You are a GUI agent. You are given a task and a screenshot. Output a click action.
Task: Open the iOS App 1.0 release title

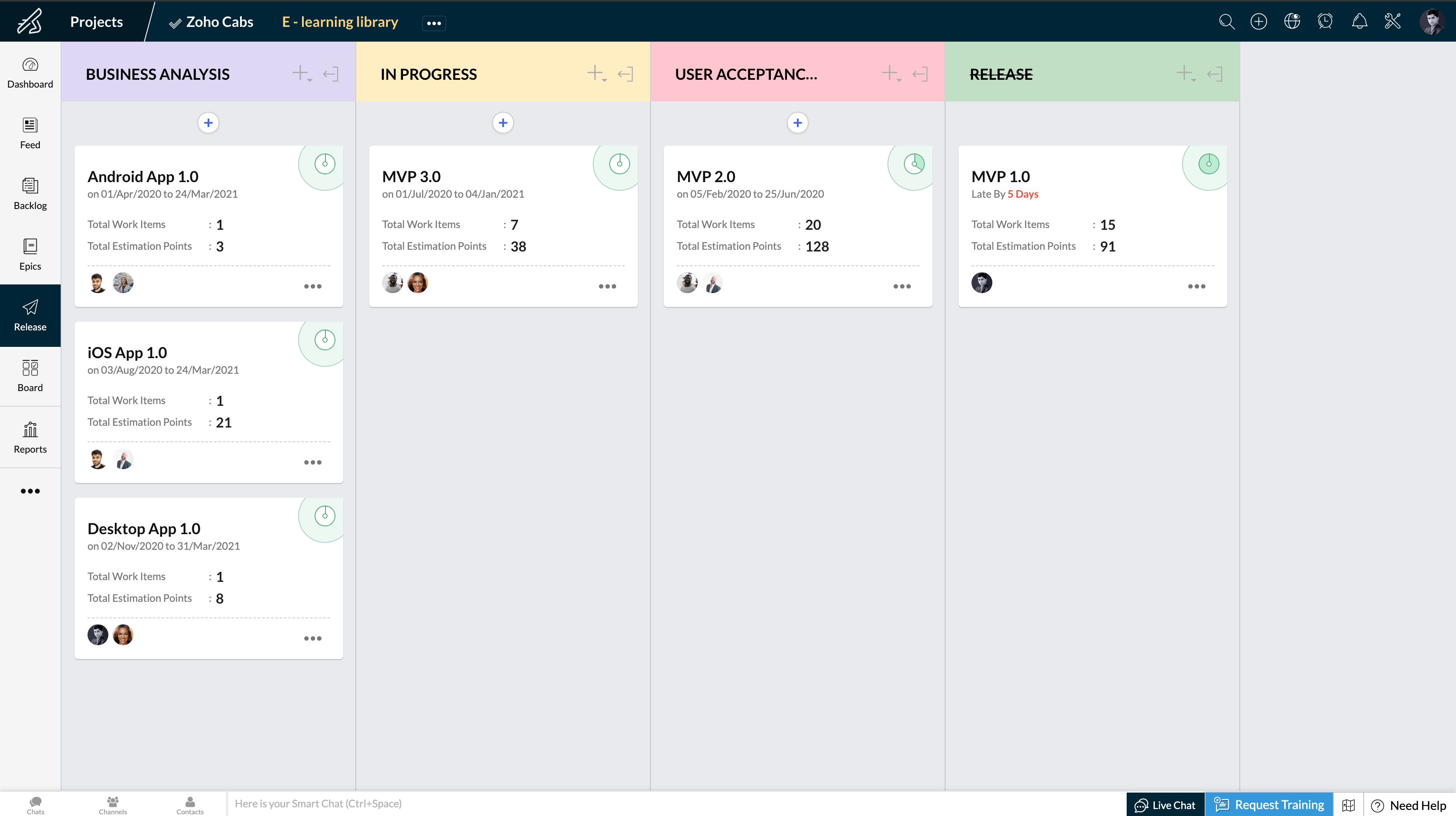[x=127, y=353]
